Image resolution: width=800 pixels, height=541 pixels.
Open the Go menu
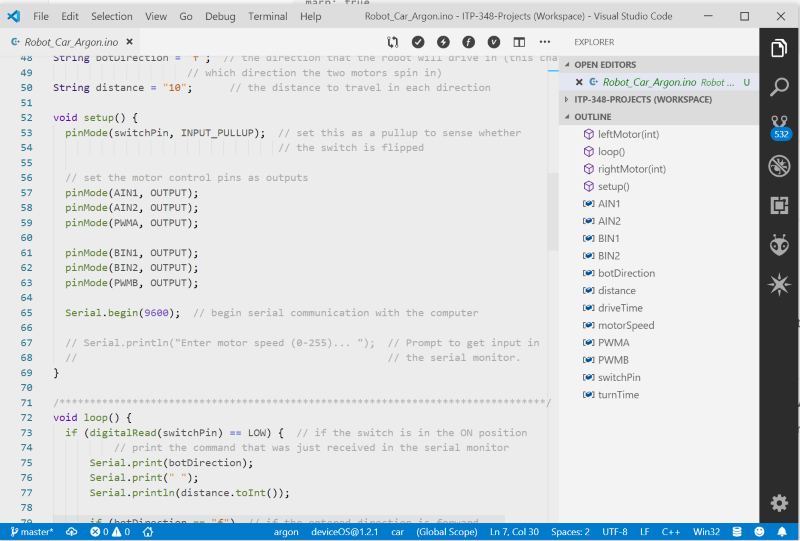coord(186,16)
